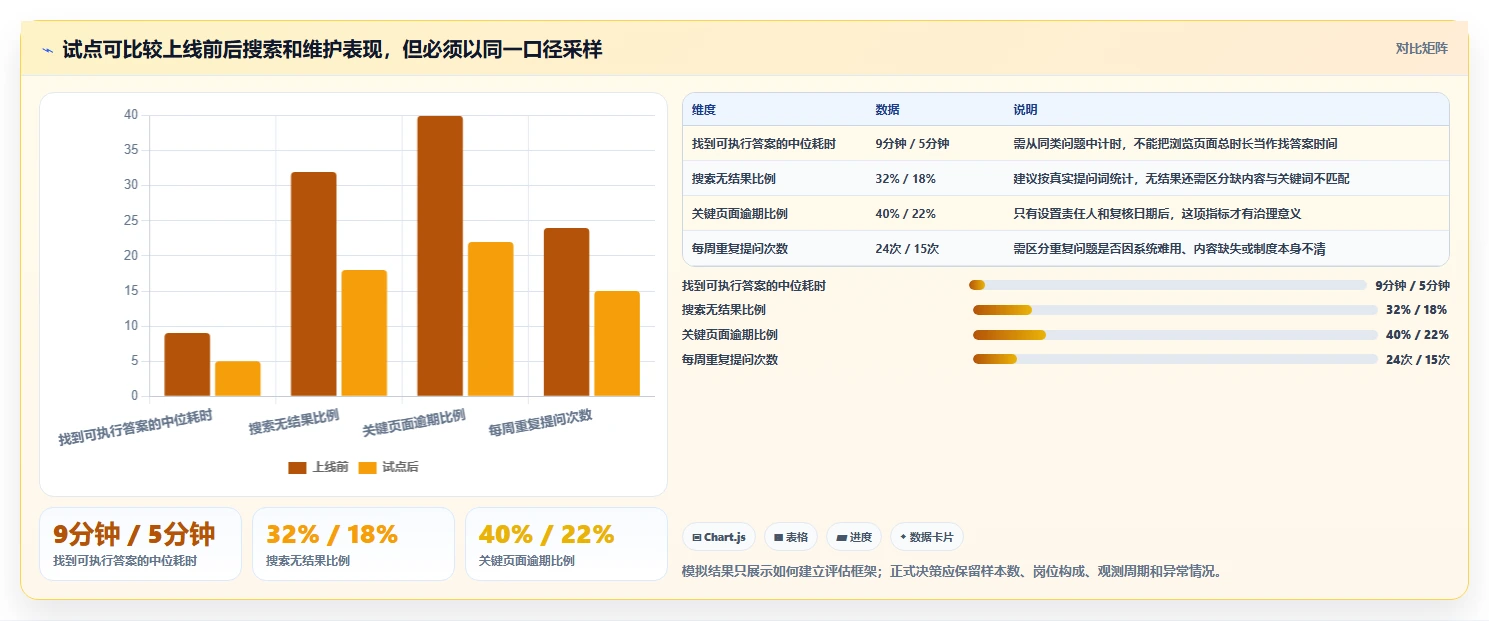1489x621 pixels.
Task: Click the icon inside the 进度 chip
Action: tap(841, 537)
